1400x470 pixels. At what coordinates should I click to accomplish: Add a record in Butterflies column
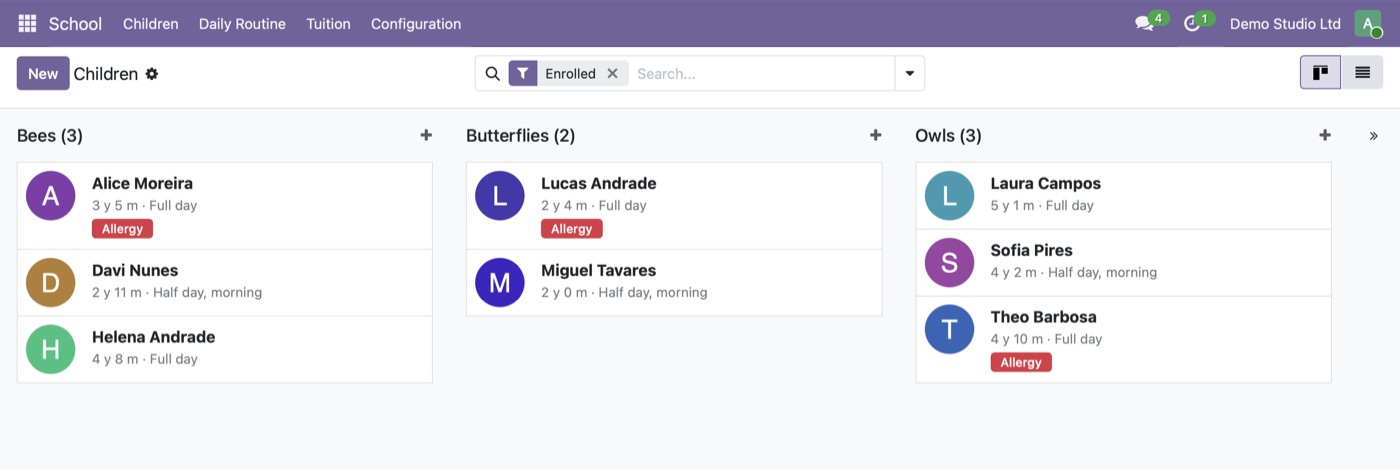click(x=875, y=135)
